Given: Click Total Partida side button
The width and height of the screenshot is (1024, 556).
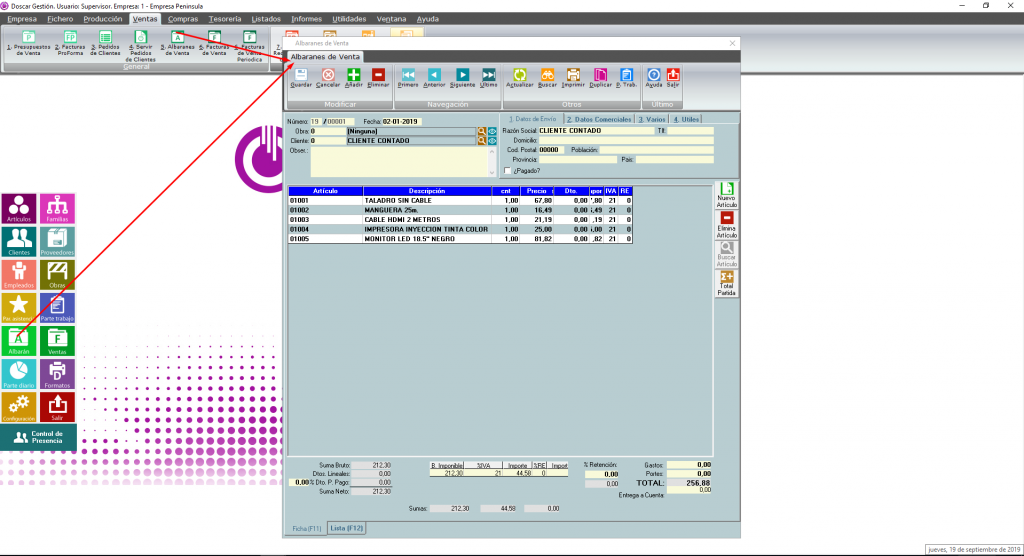Looking at the screenshot, I should [x=726, y=284].
